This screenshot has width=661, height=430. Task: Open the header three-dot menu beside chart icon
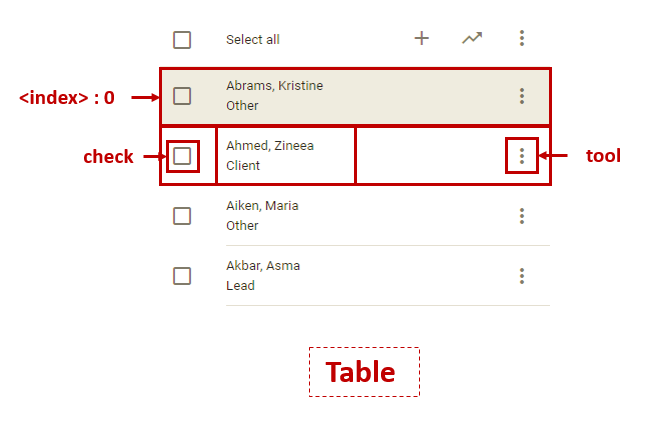point(522,39)
